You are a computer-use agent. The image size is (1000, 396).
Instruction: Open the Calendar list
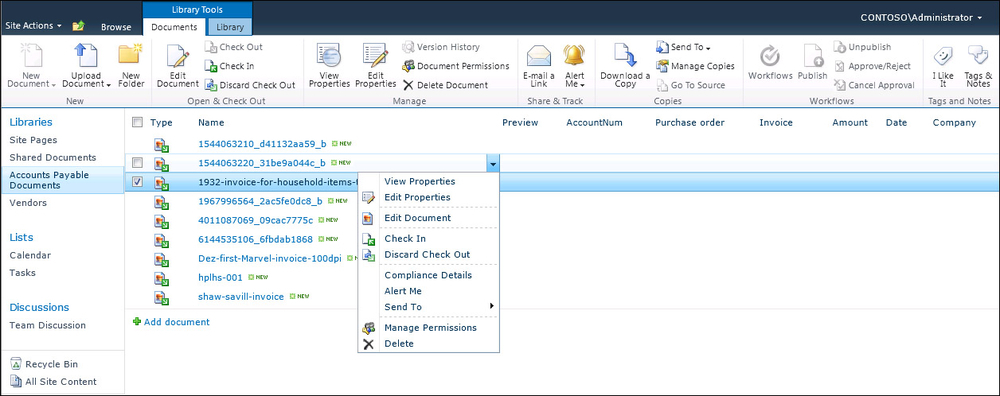[30, 255]
